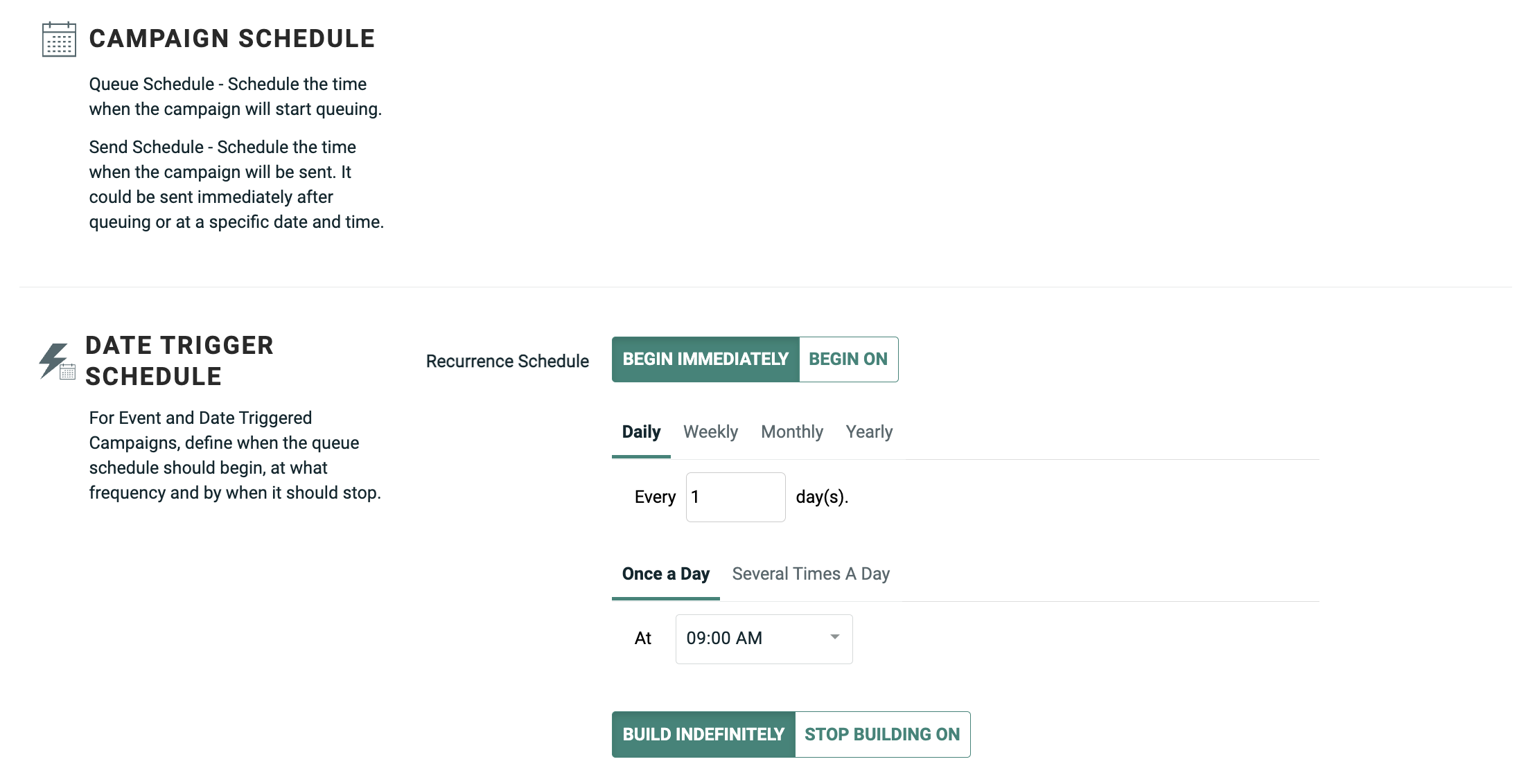Click the Recurrence Schedule label

tap(507, 362)
